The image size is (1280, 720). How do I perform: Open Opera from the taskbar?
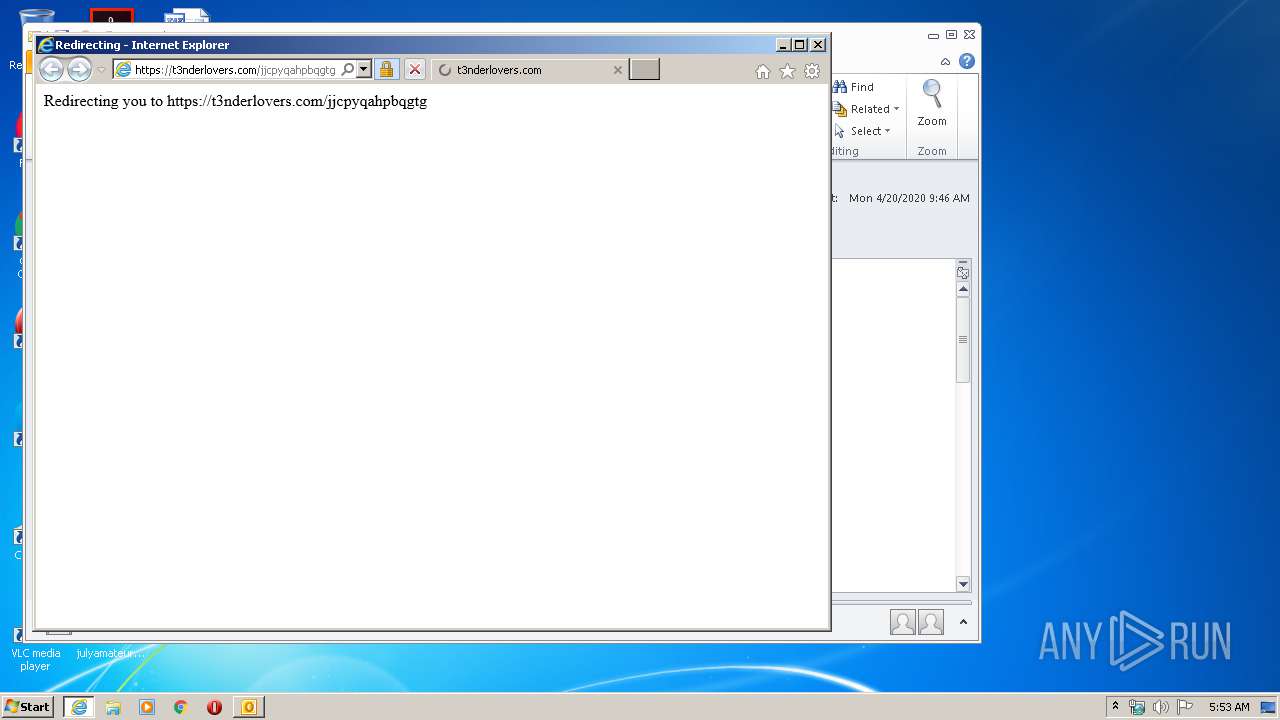[x=214, y=707]
